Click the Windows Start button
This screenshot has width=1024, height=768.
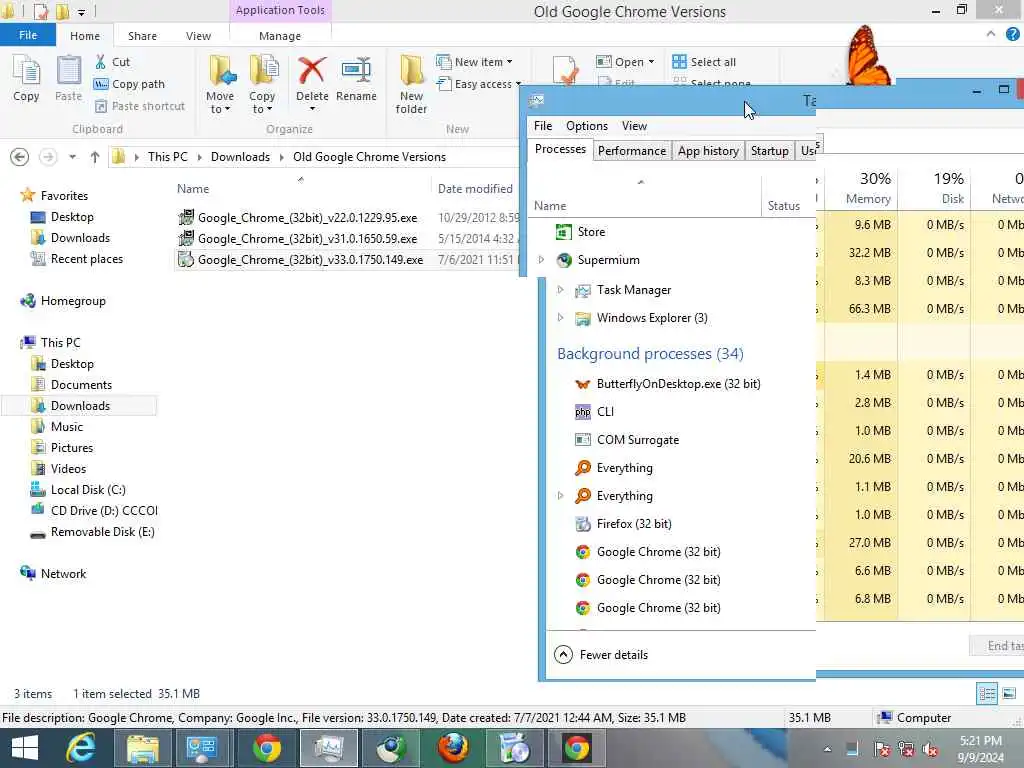(25, 748)
